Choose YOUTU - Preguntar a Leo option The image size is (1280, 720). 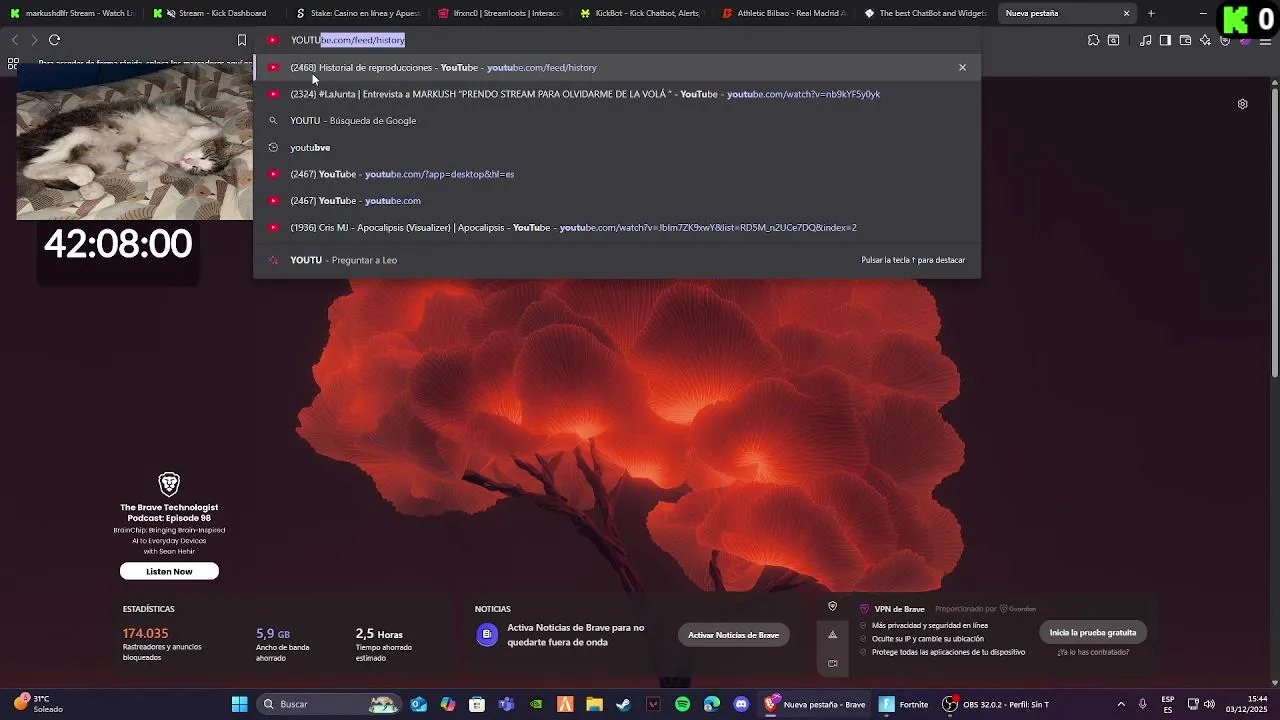pos(616,260)
